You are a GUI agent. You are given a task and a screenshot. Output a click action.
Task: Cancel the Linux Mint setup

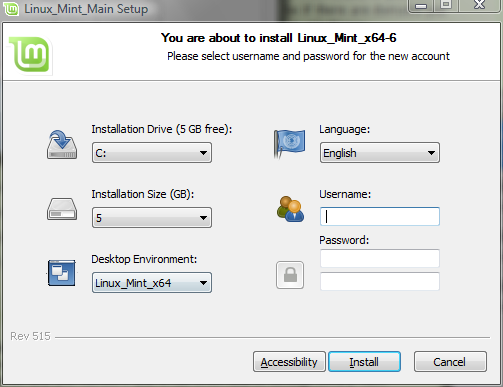pos(450,362)
